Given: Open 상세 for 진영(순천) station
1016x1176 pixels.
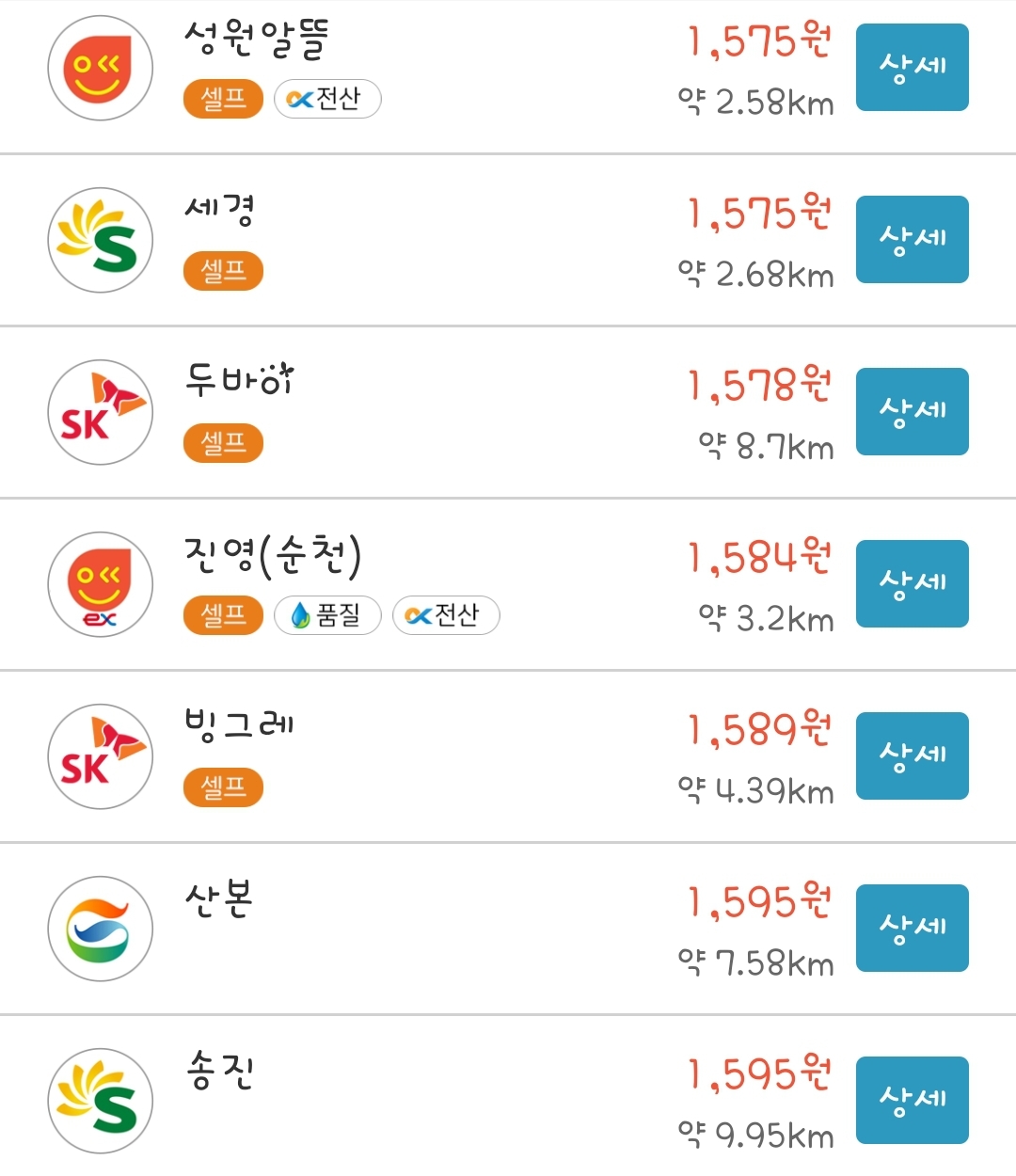Looking at the screenshot, I should click(x=913, y=583).
